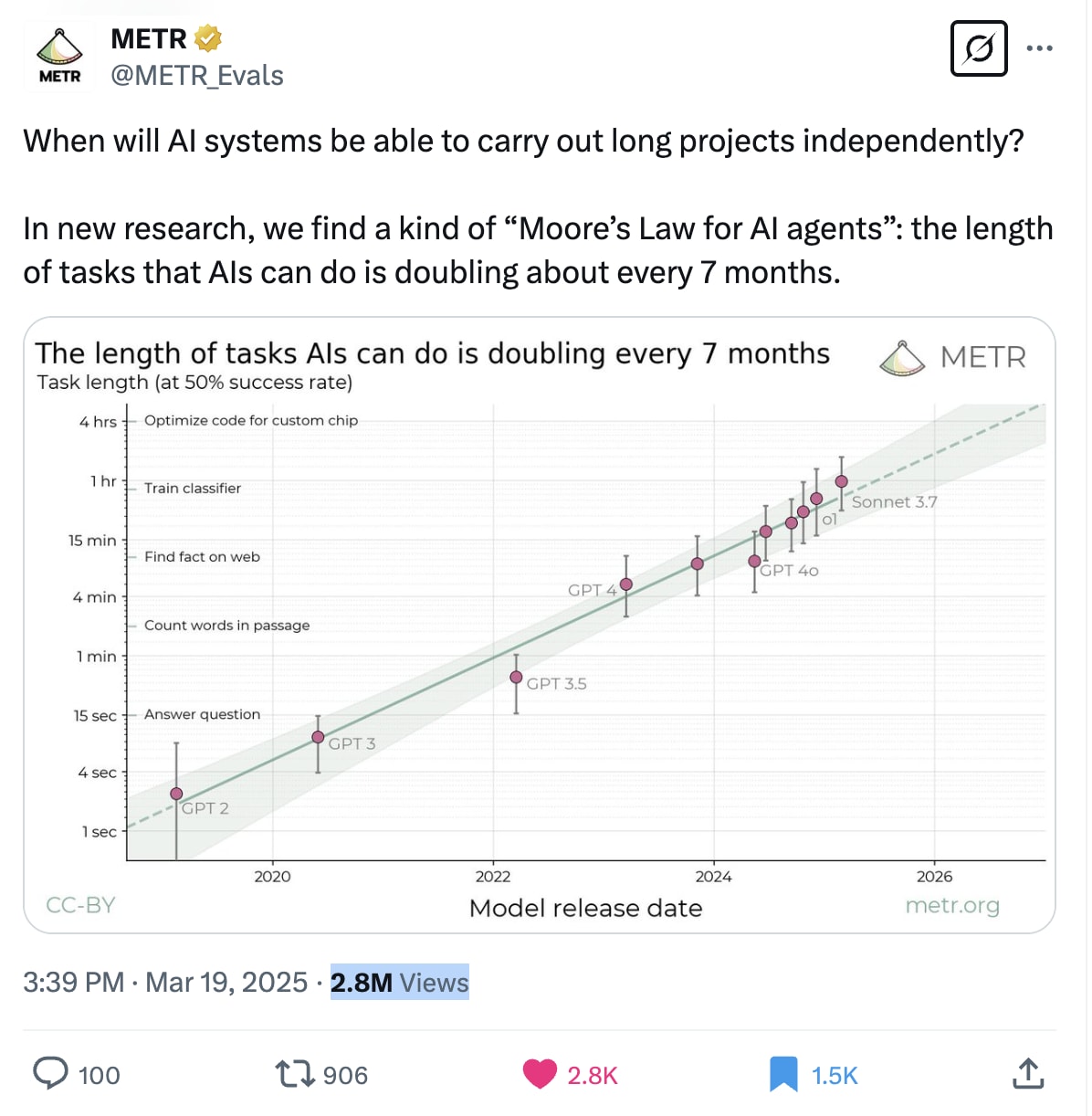
Task: Open the post timestamp 3:39 PM · Mar 19, 2025
Action: tap(165, 983)
